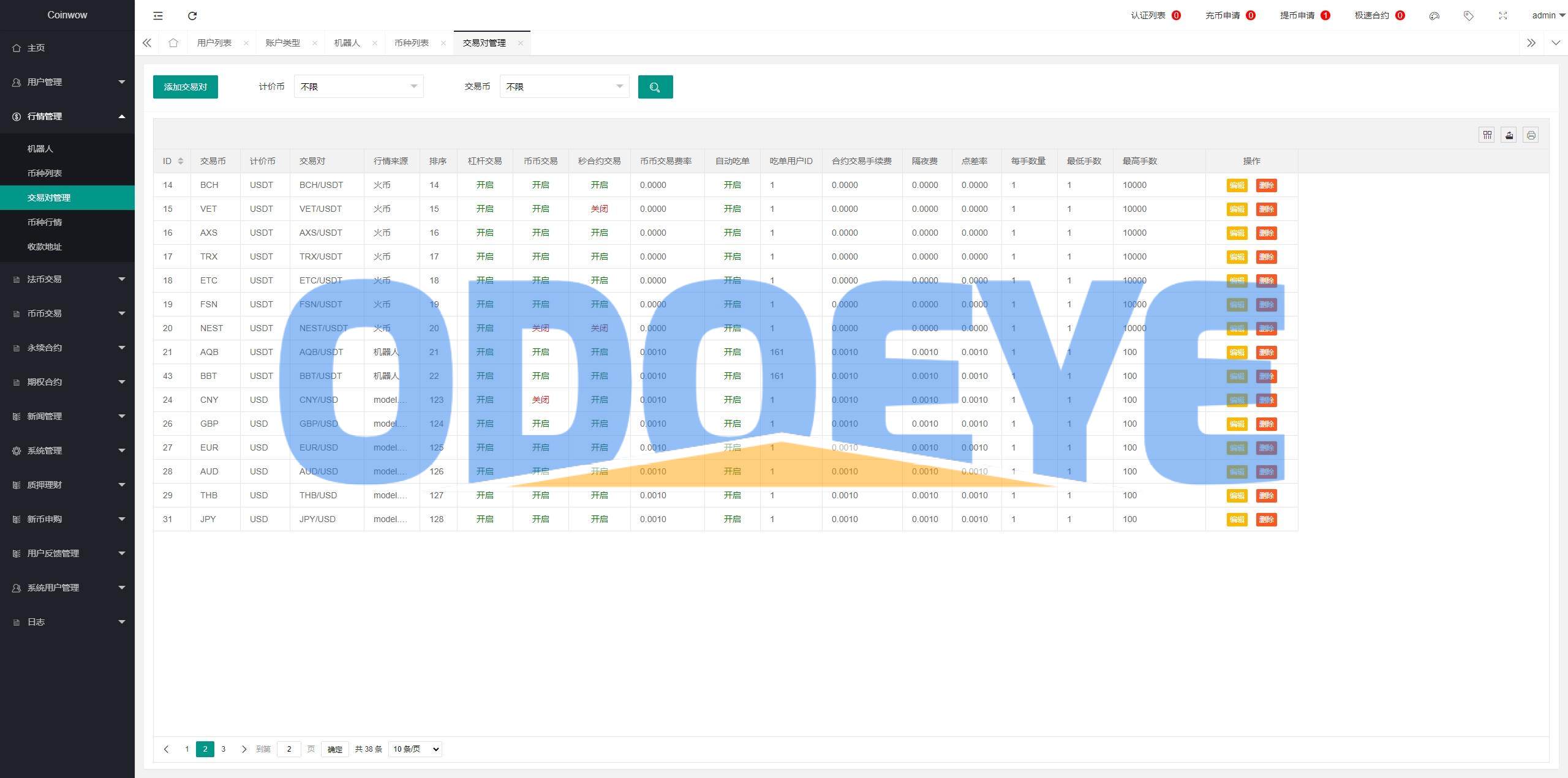Close the 用户列表 tab
Image resolution: width=1568 pixels, height=778 pixels.
[246, 43]
